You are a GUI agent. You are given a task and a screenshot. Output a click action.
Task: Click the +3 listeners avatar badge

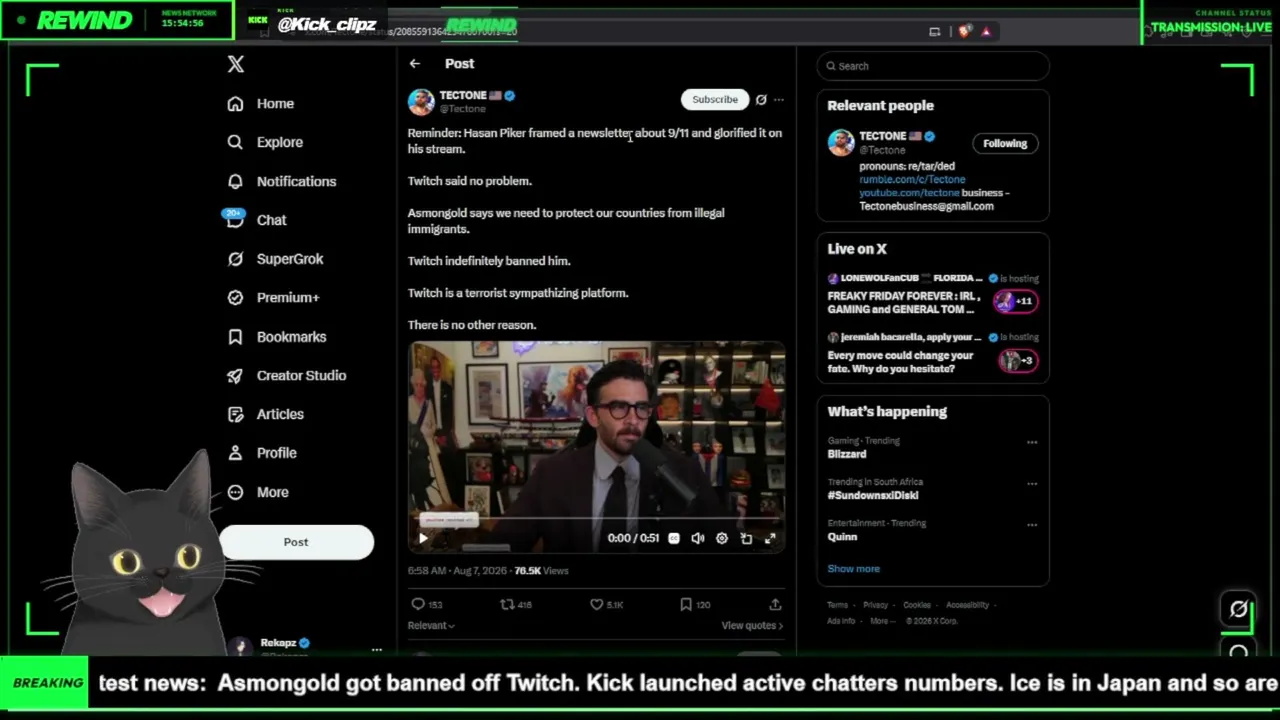[x=1017, y=361]
